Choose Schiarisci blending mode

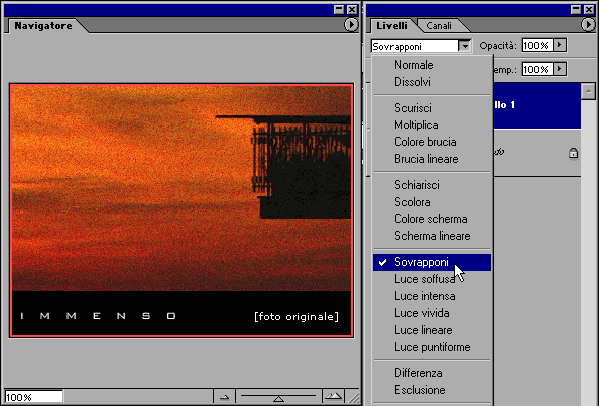click(432, 185)
